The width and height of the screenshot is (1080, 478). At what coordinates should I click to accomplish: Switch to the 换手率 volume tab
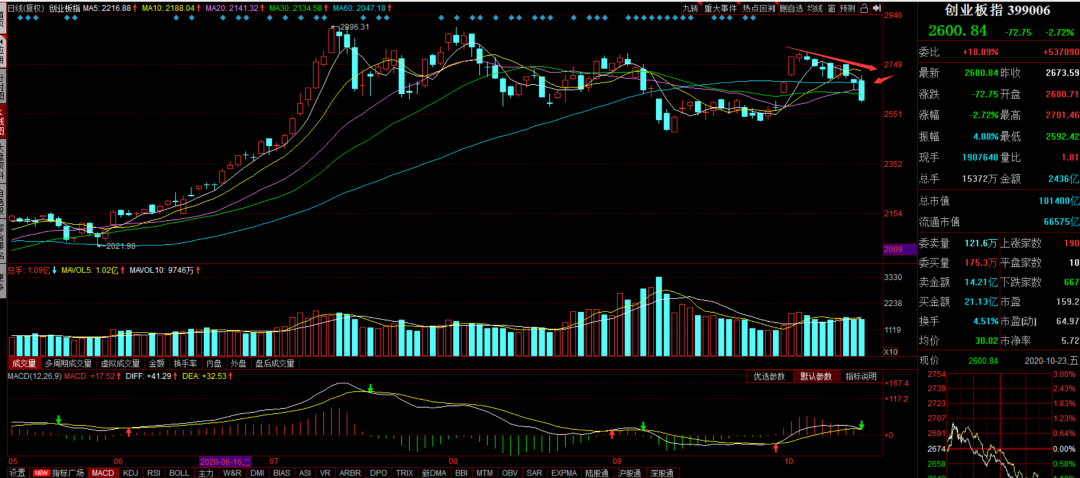185,364
